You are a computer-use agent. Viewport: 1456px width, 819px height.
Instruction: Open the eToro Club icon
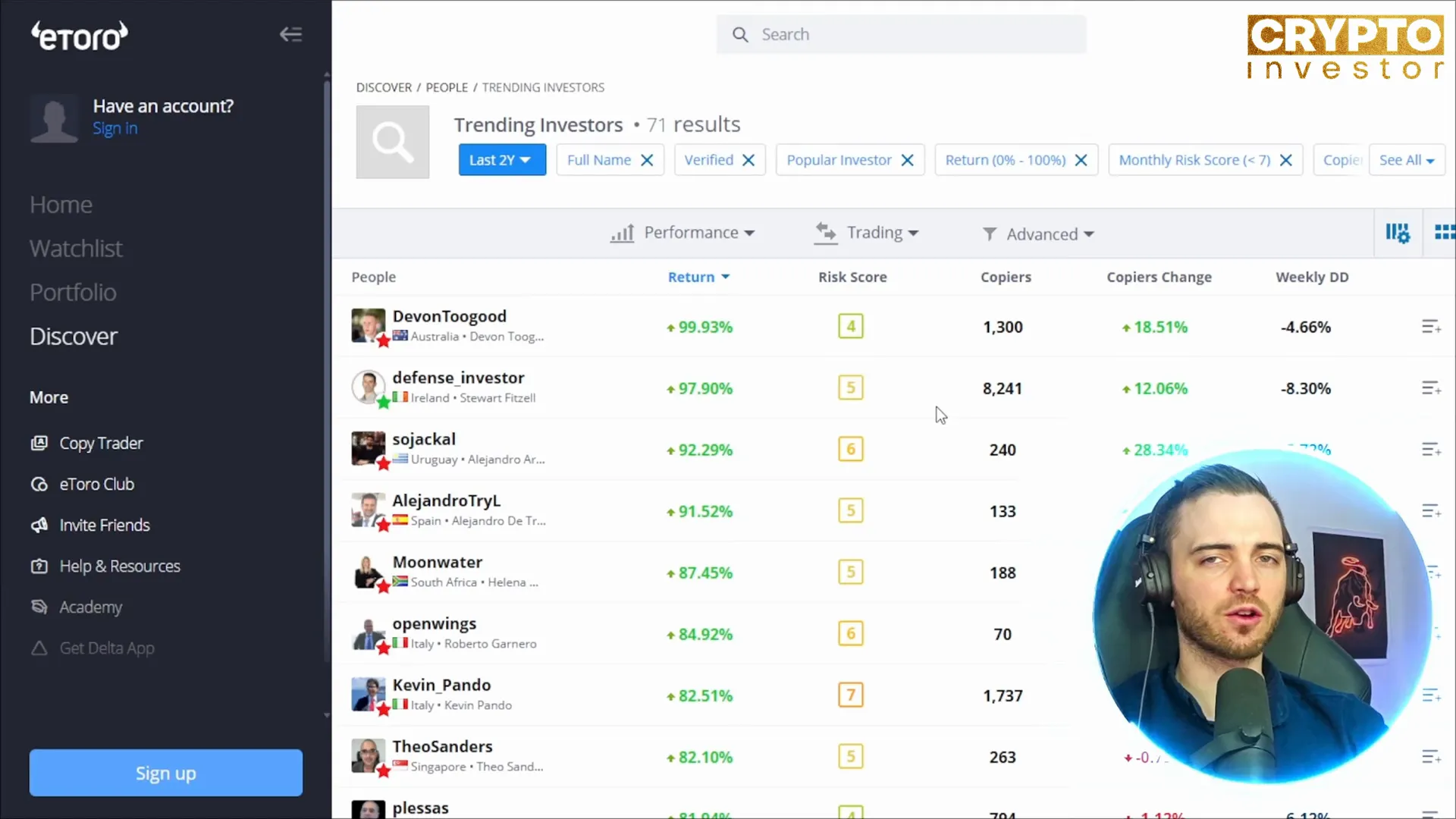point(39,485)
